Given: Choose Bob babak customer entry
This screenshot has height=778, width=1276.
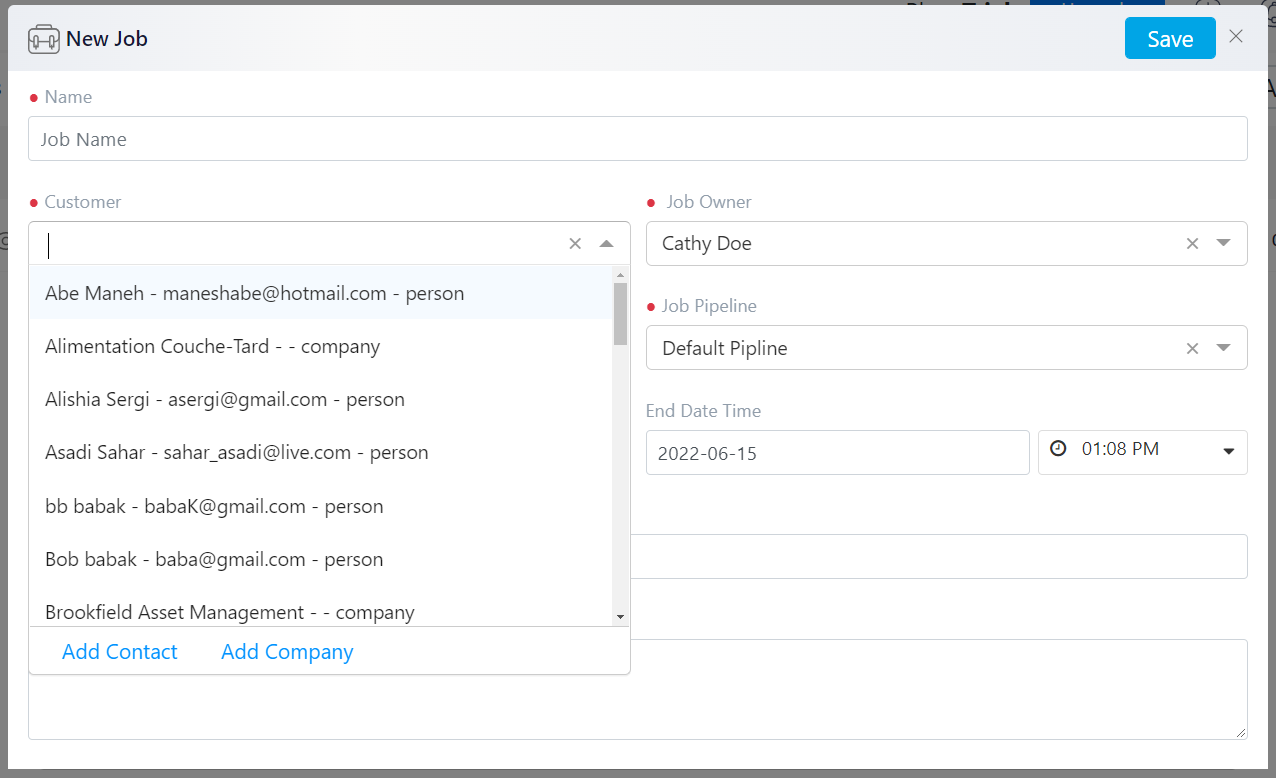Looking at the screenshot, I should (320, 559).
